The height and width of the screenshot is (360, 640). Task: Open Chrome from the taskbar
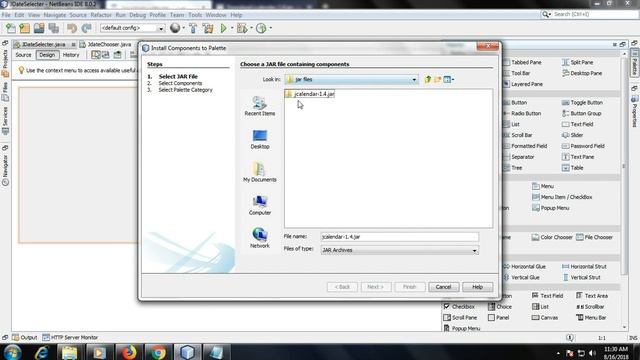pos(158,352)
